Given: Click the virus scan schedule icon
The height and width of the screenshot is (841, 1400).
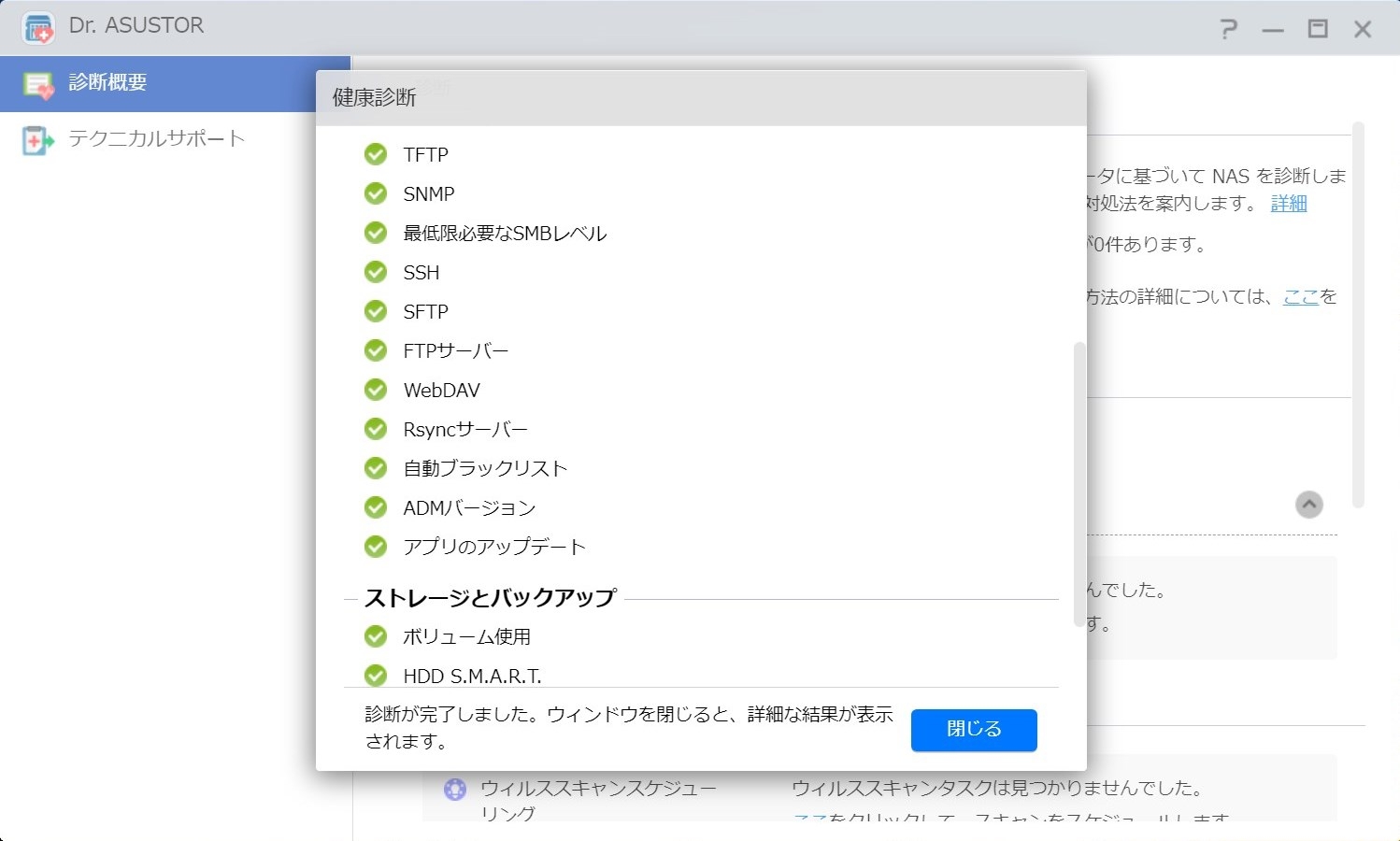Looking at the screenshot, I should click(x=455, y=790).
